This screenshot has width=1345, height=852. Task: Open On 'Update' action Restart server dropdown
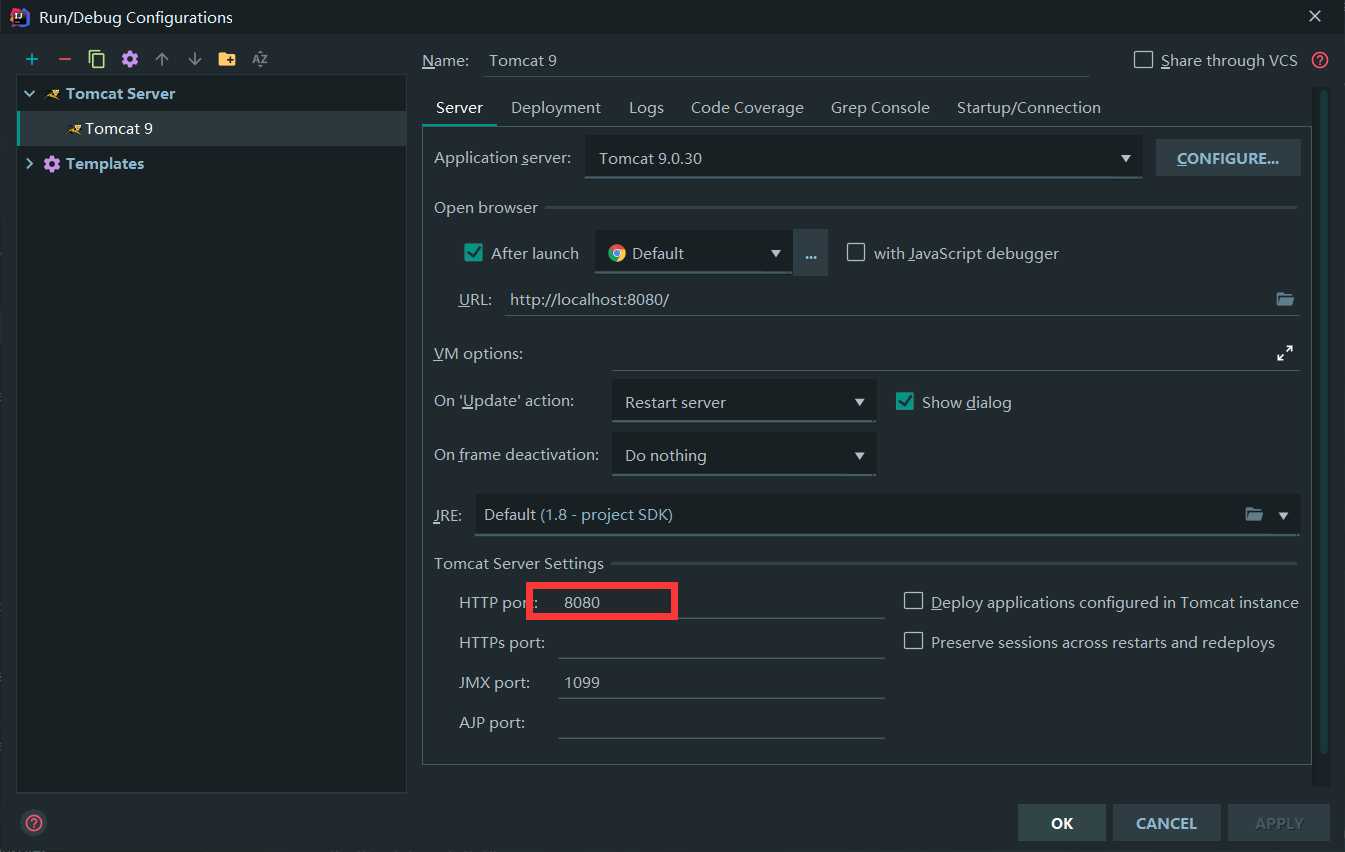tap(744, 402)
